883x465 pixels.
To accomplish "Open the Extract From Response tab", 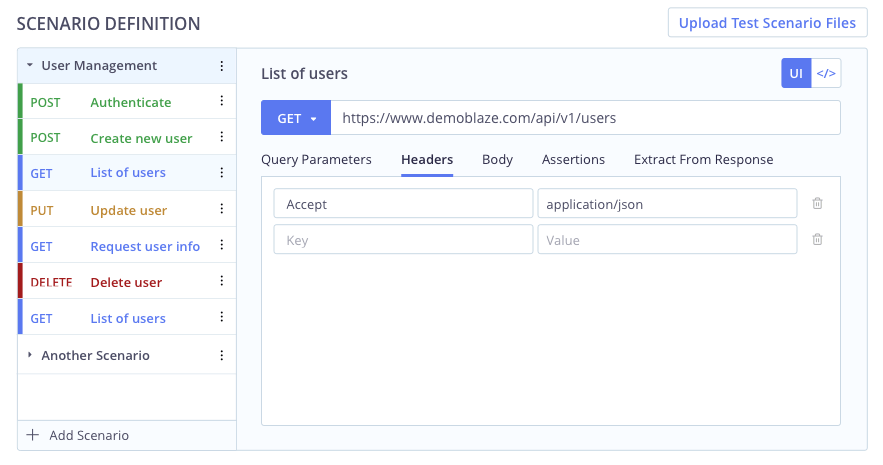I will click(x=703, y=160).
